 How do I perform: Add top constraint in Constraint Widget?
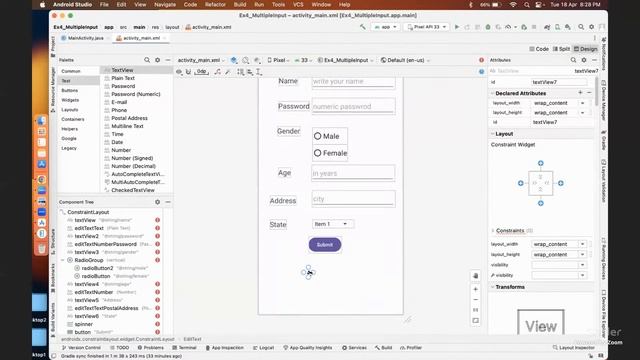pyautogui.click(x=540, y=163)
